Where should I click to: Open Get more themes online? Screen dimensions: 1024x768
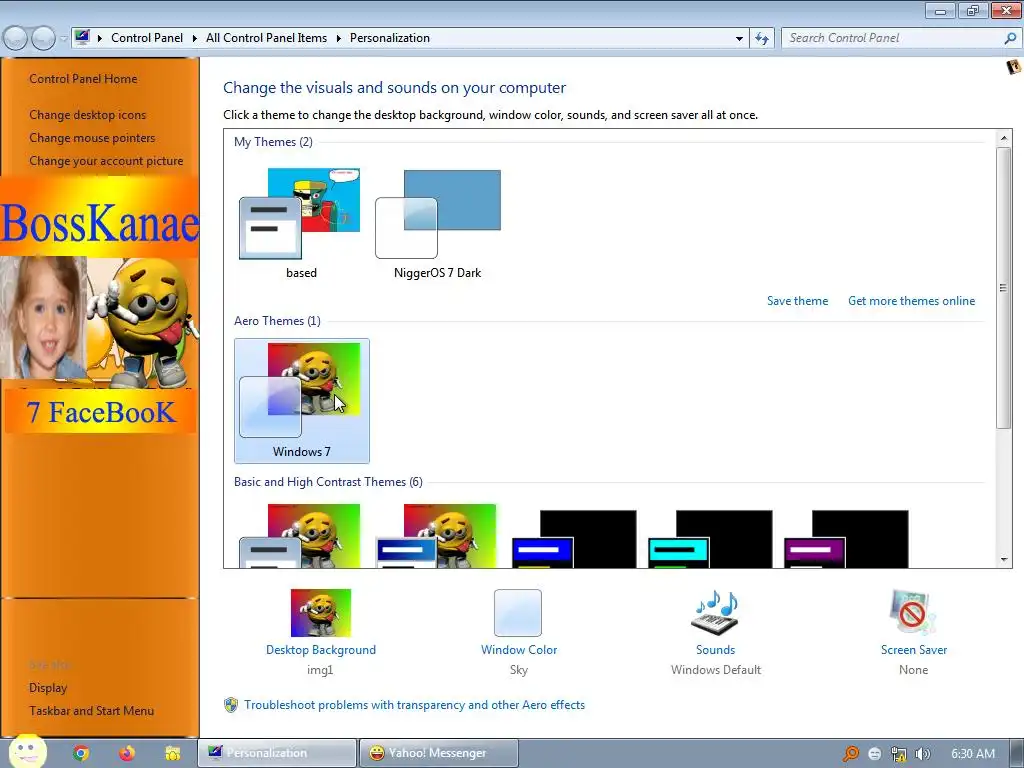pos(912,301)
